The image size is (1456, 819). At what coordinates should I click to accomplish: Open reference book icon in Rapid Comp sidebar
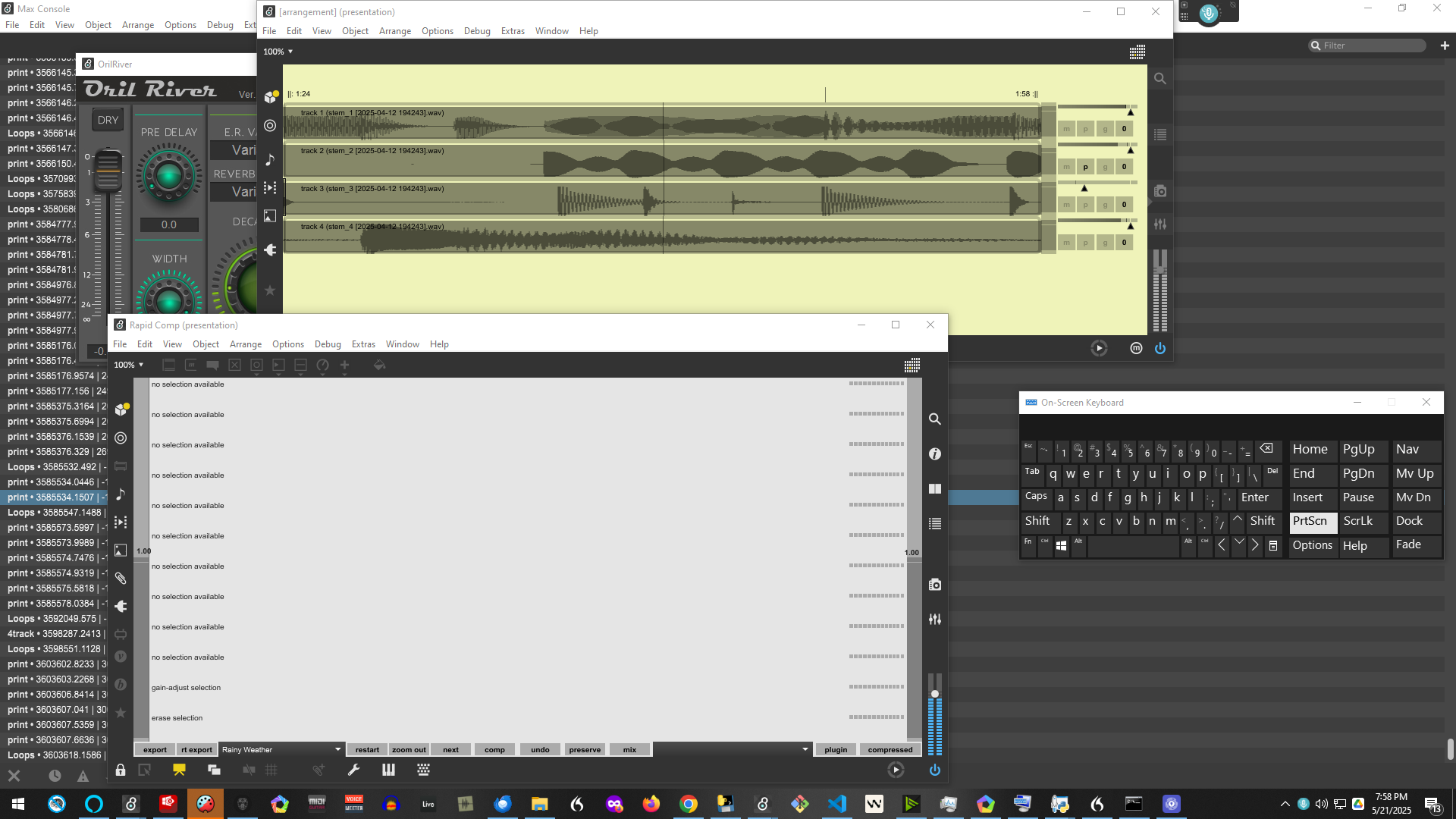pyautogui.click(x=935, y=489)
